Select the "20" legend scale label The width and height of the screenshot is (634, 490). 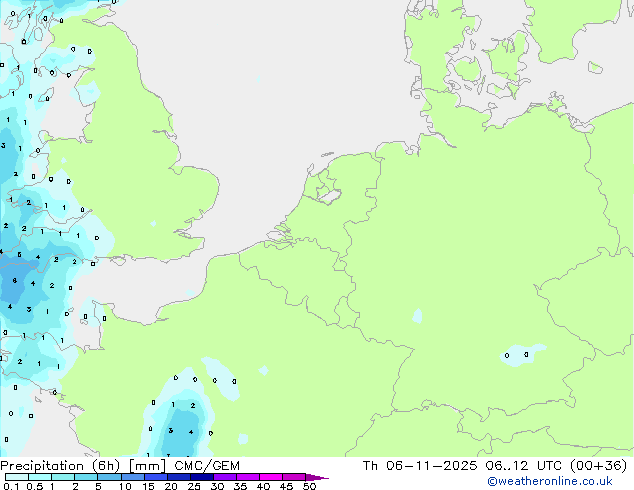click(x=171, y=486)
